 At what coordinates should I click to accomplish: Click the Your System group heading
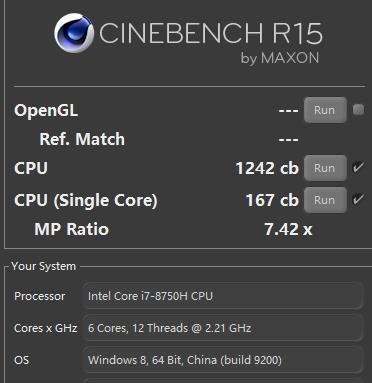click(x=44, y=266)
